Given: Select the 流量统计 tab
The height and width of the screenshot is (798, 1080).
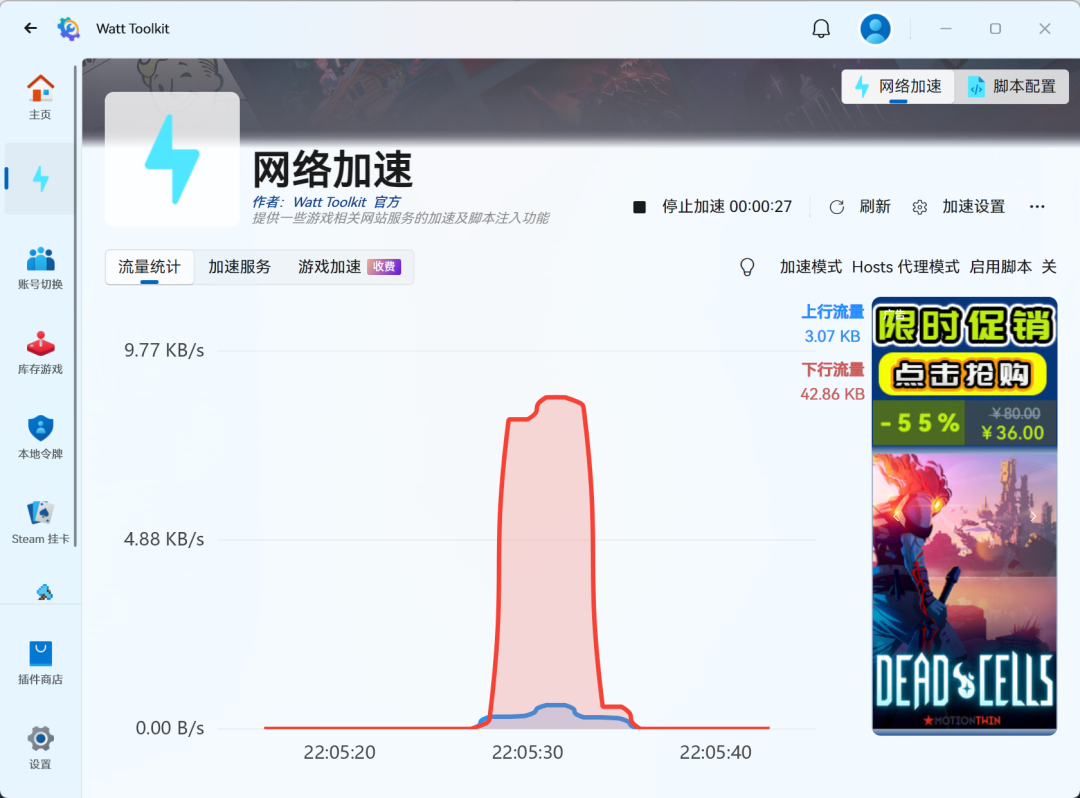Looking at the screenshot, I should [150, 267].
